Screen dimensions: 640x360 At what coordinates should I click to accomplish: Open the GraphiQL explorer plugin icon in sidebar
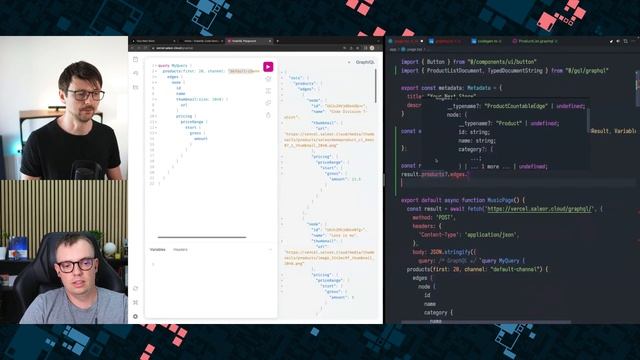click(136, 87)
